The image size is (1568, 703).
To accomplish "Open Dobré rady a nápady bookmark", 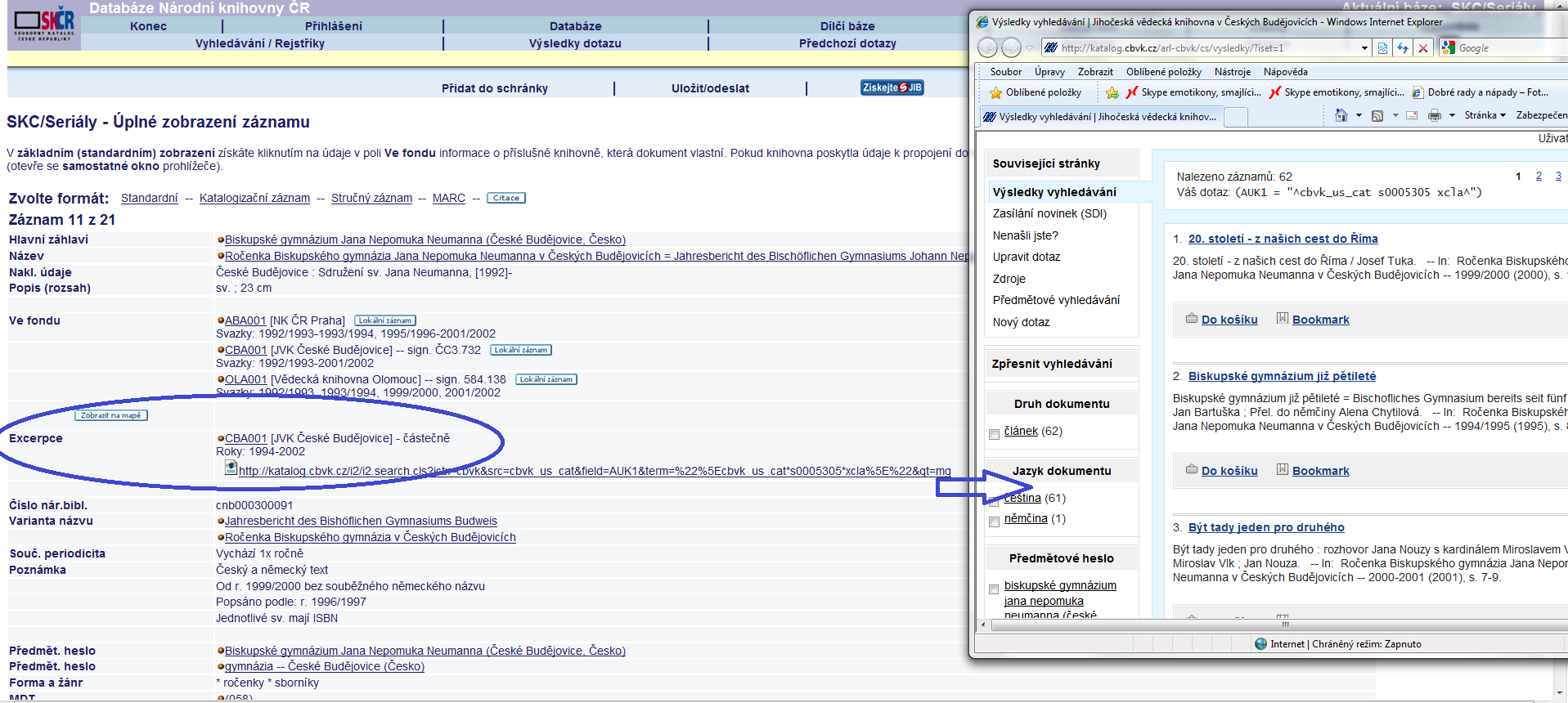I will tap(1480, 92).
